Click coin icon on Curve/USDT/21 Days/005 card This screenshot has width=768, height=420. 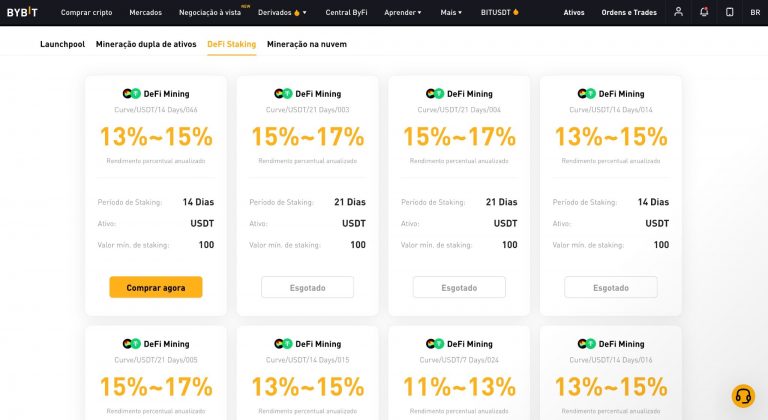[x=131, y=344]
